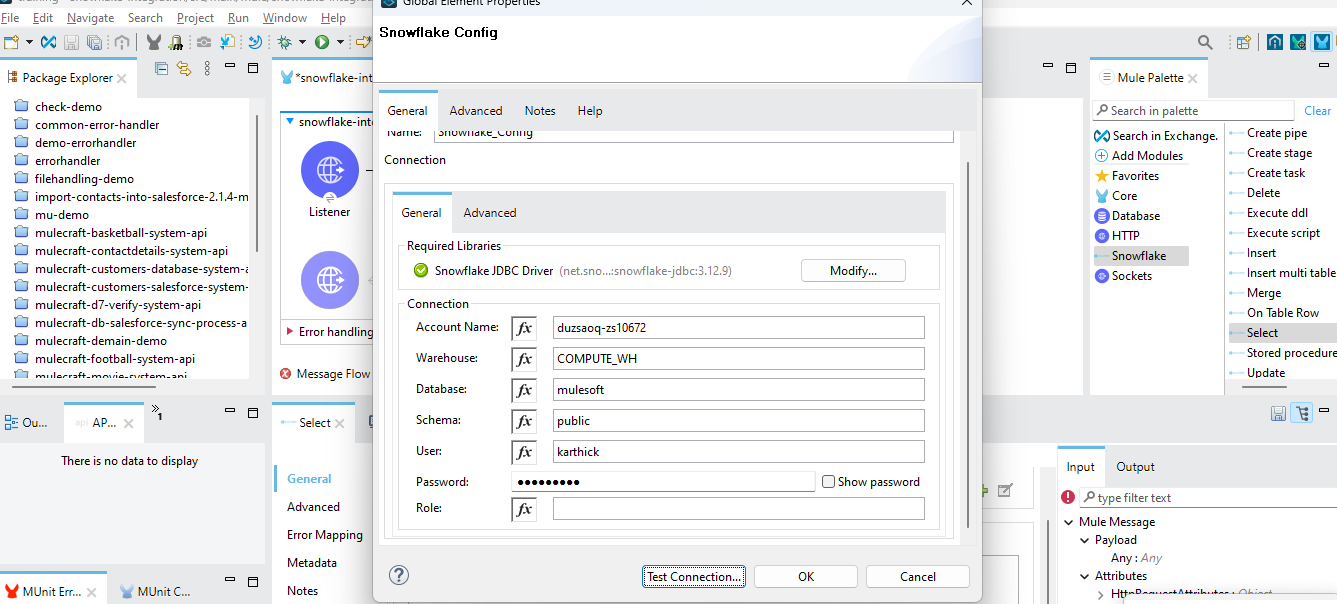Open the Run configurations dropdown arrow
This screenshot has height=604, width=1337.
click(340, 42)
